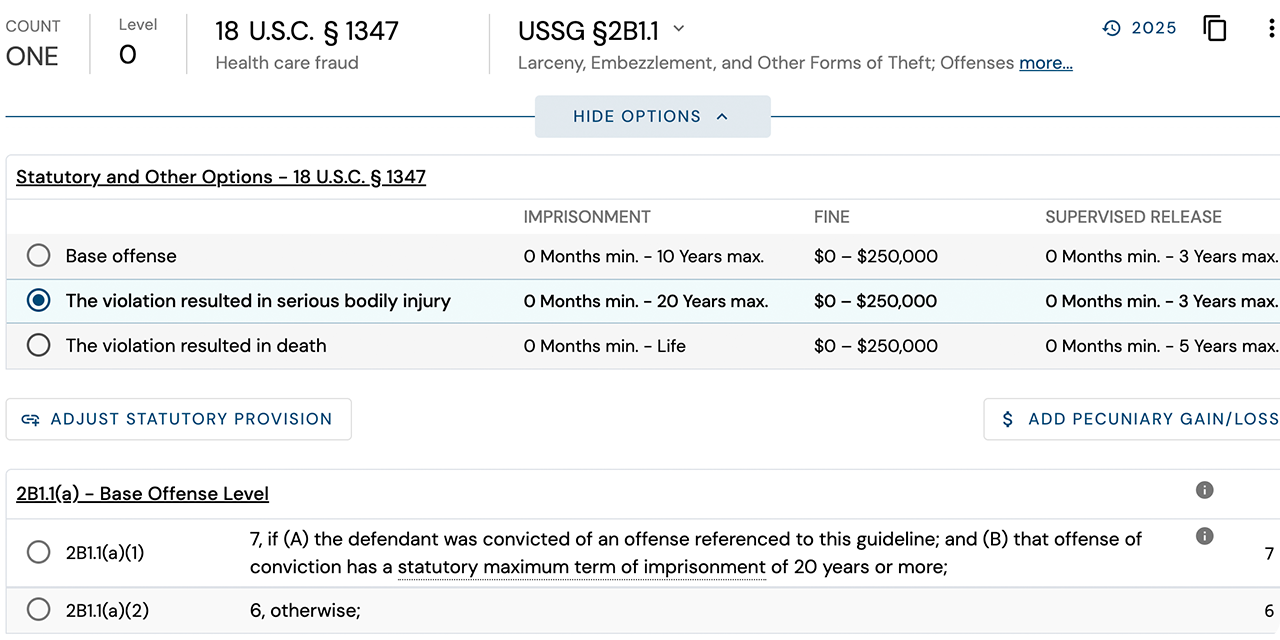Image resolution: width=1280 pixels, height=640 pixels.
Task: Open the info icon next to 2B1.1(a)(1)
Action: (1204, 537)
